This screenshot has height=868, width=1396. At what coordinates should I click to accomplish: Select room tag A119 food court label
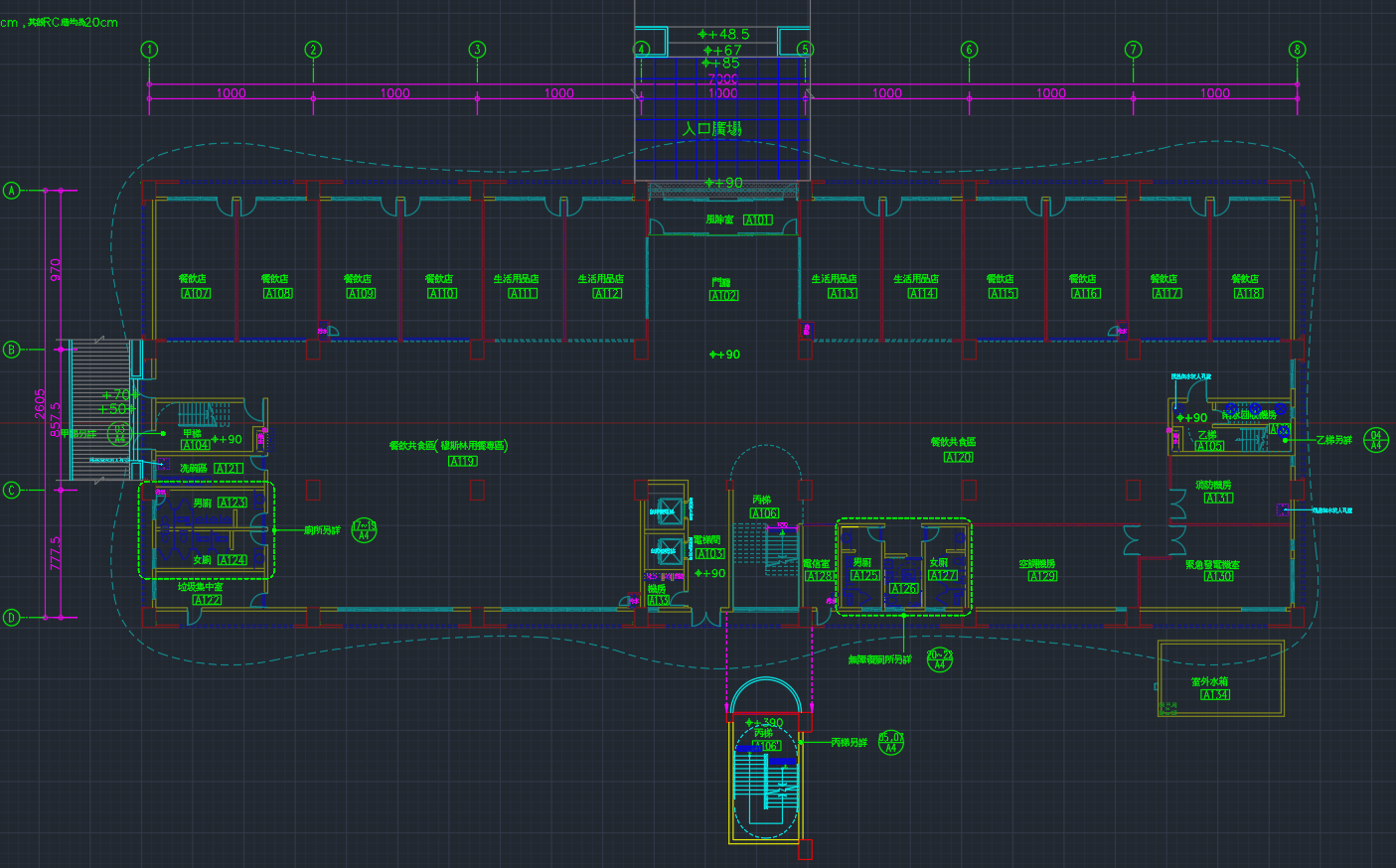click(463, 461)
